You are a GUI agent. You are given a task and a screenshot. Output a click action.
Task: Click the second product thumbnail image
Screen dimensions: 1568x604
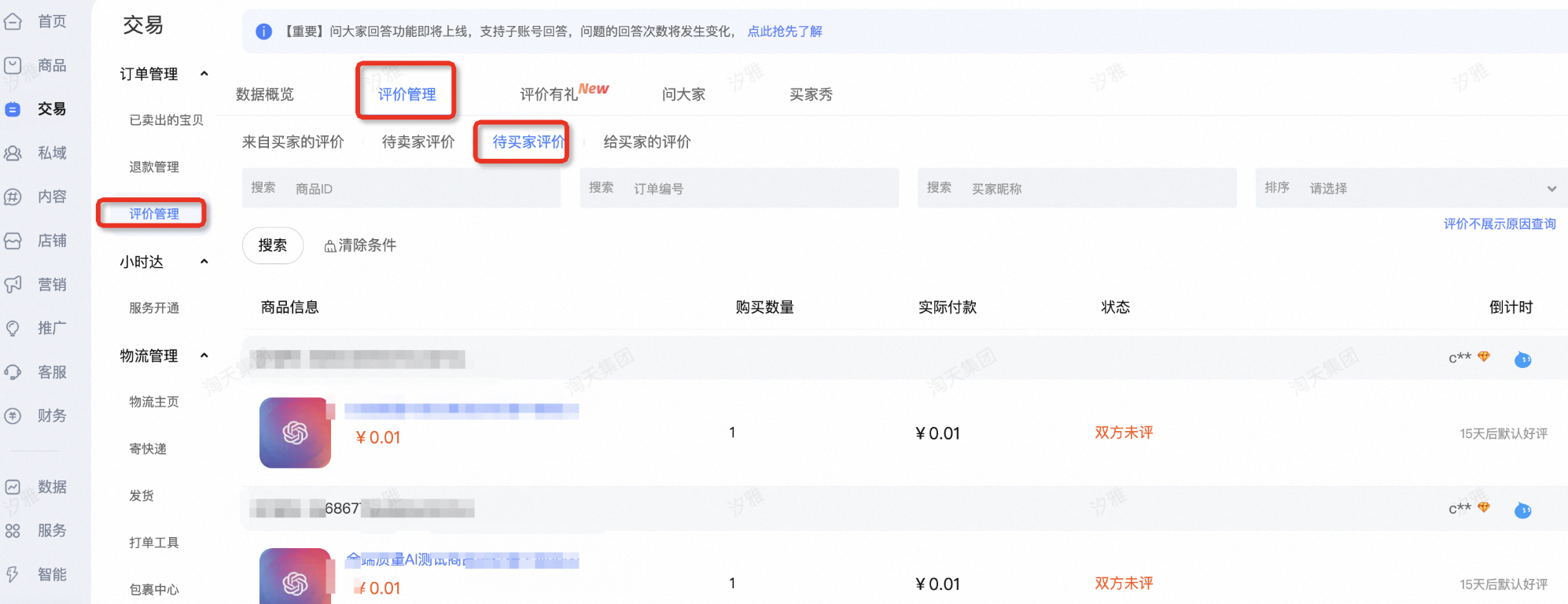(x=295, y=576)
